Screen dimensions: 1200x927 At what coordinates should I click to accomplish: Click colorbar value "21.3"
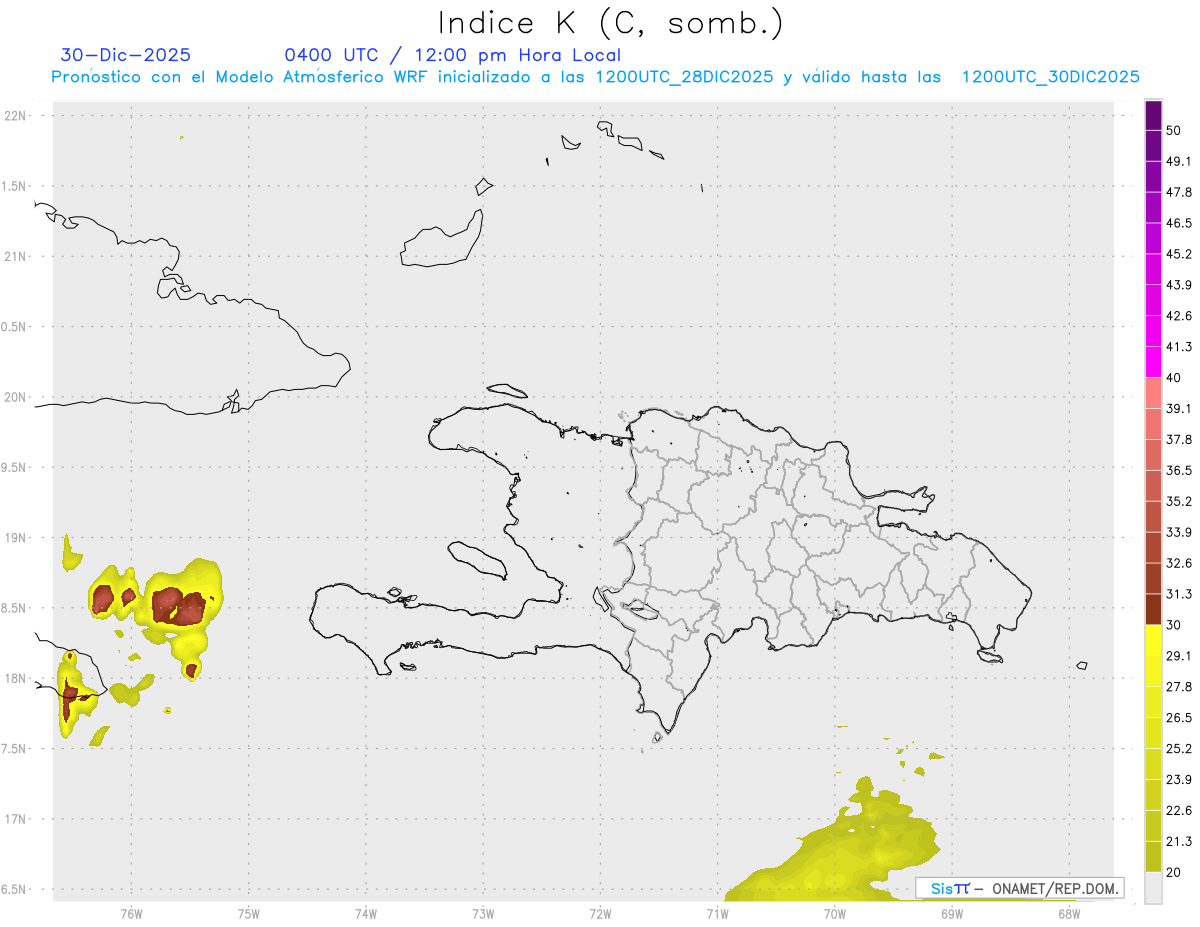[x=1179, y=841]
